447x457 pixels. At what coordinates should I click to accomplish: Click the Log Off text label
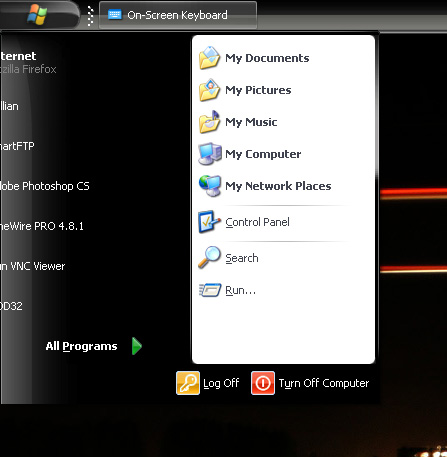click(221, 383)
